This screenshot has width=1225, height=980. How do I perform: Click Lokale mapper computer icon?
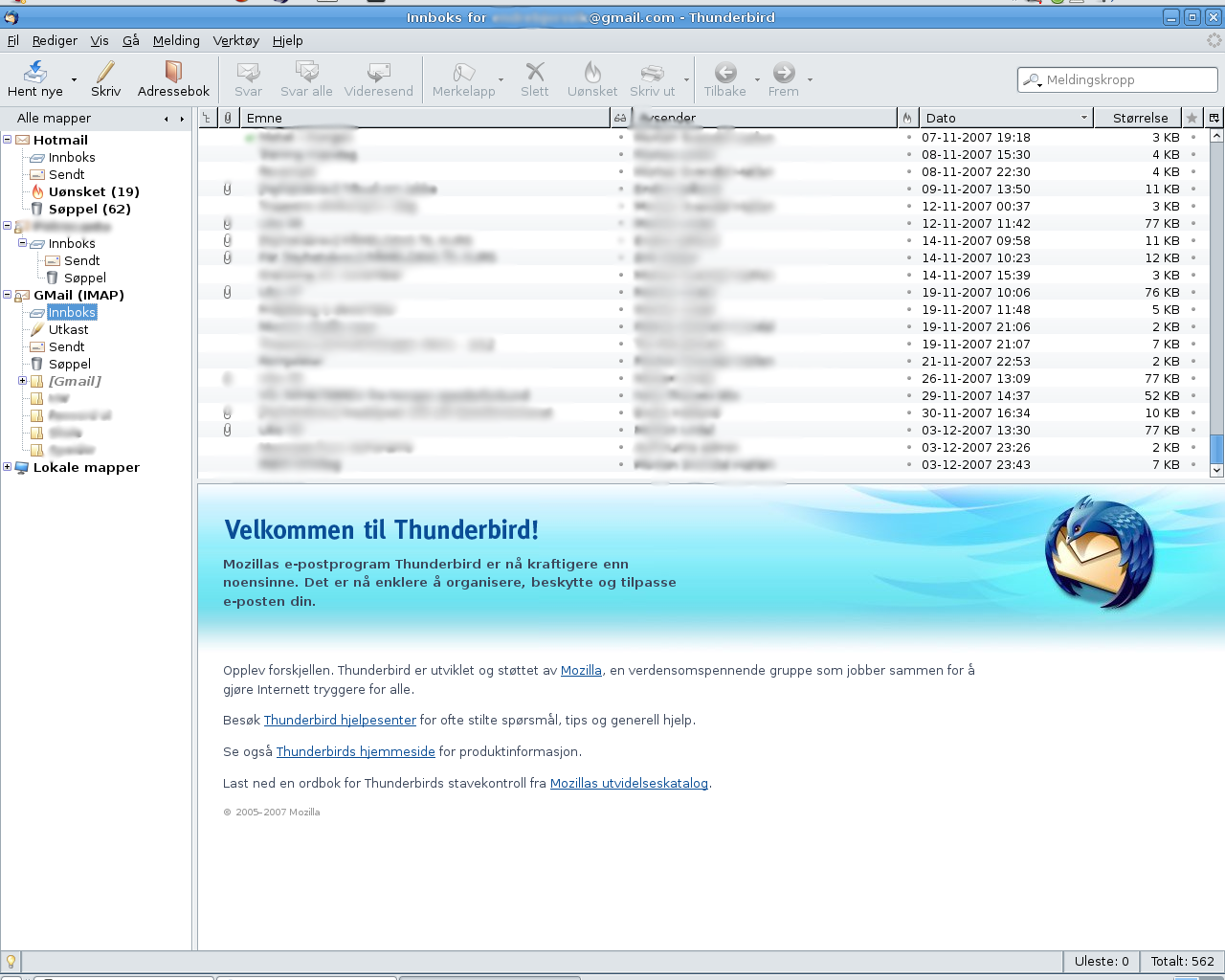(x=22, y=467)
